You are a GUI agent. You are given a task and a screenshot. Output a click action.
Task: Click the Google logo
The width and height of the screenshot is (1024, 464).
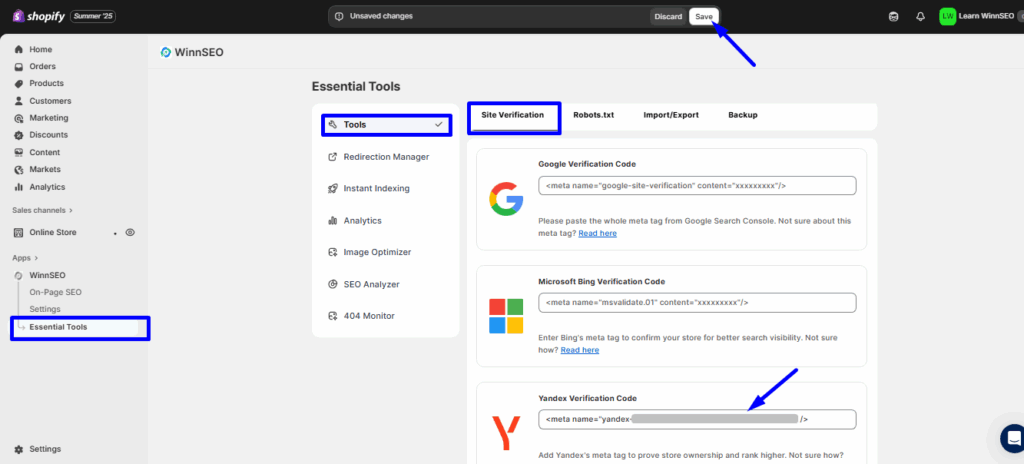506,199
